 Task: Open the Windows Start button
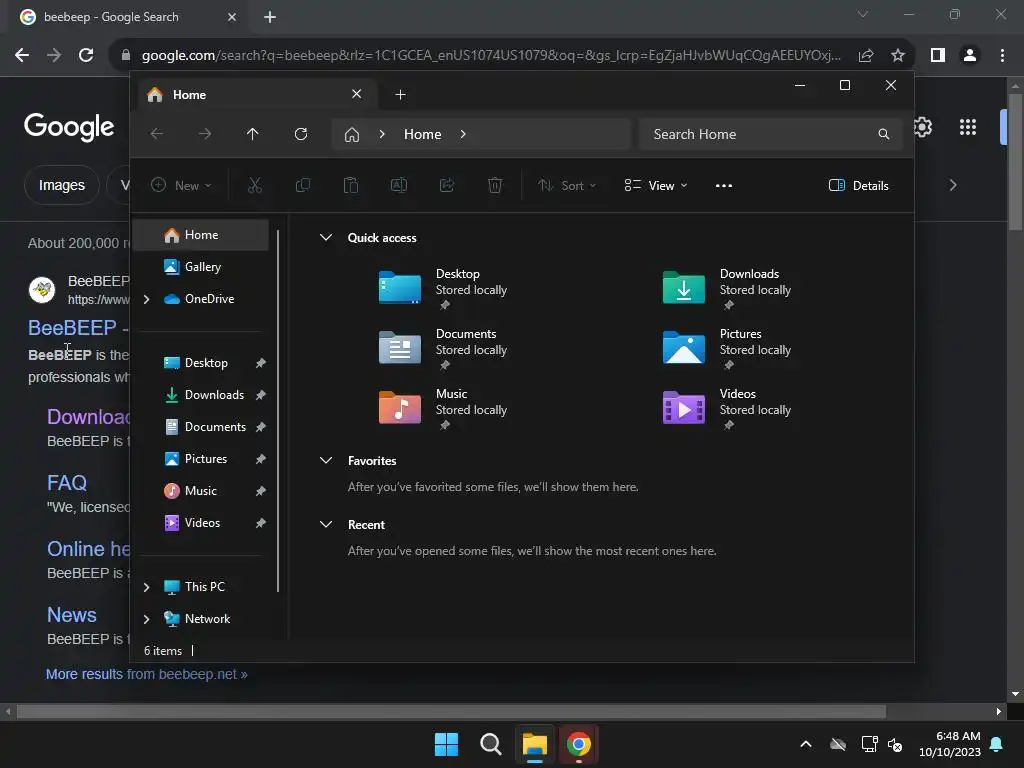[447, 744]
